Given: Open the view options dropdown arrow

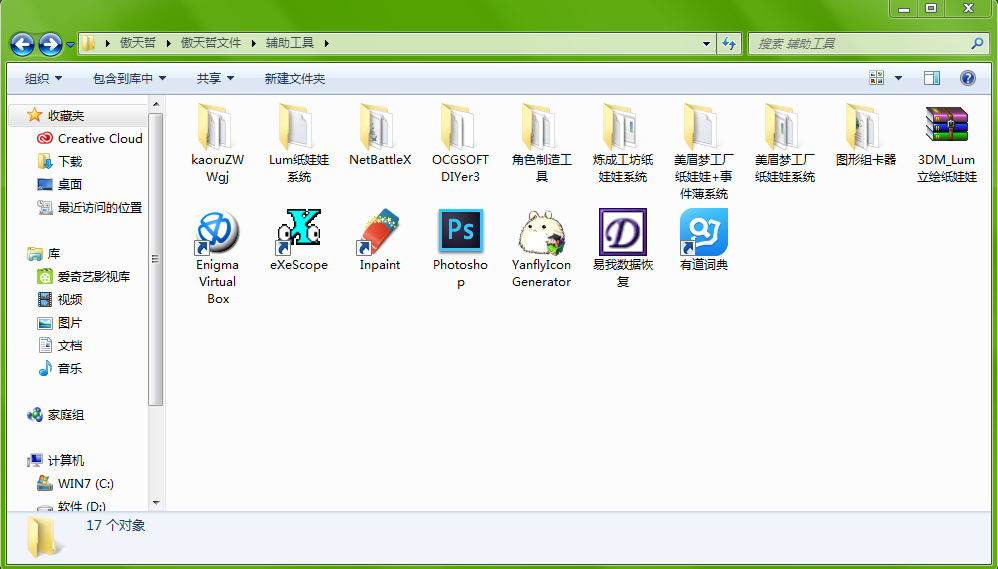Looking at the screenshot, I should 898,78.
